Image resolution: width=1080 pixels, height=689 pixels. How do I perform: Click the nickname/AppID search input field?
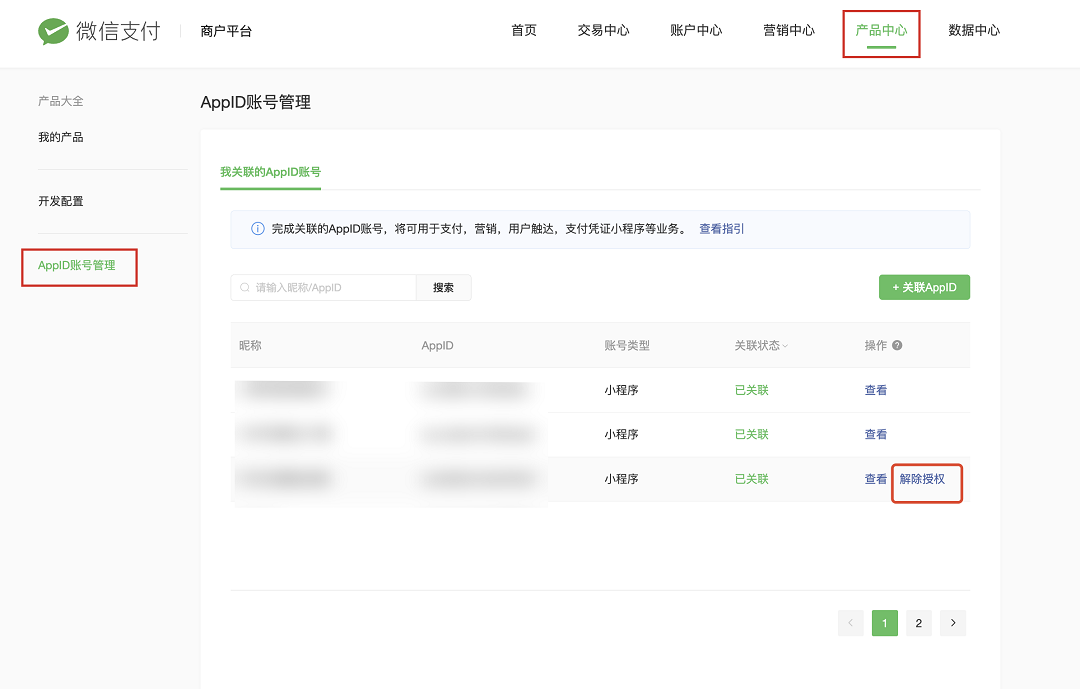[324, 287]
